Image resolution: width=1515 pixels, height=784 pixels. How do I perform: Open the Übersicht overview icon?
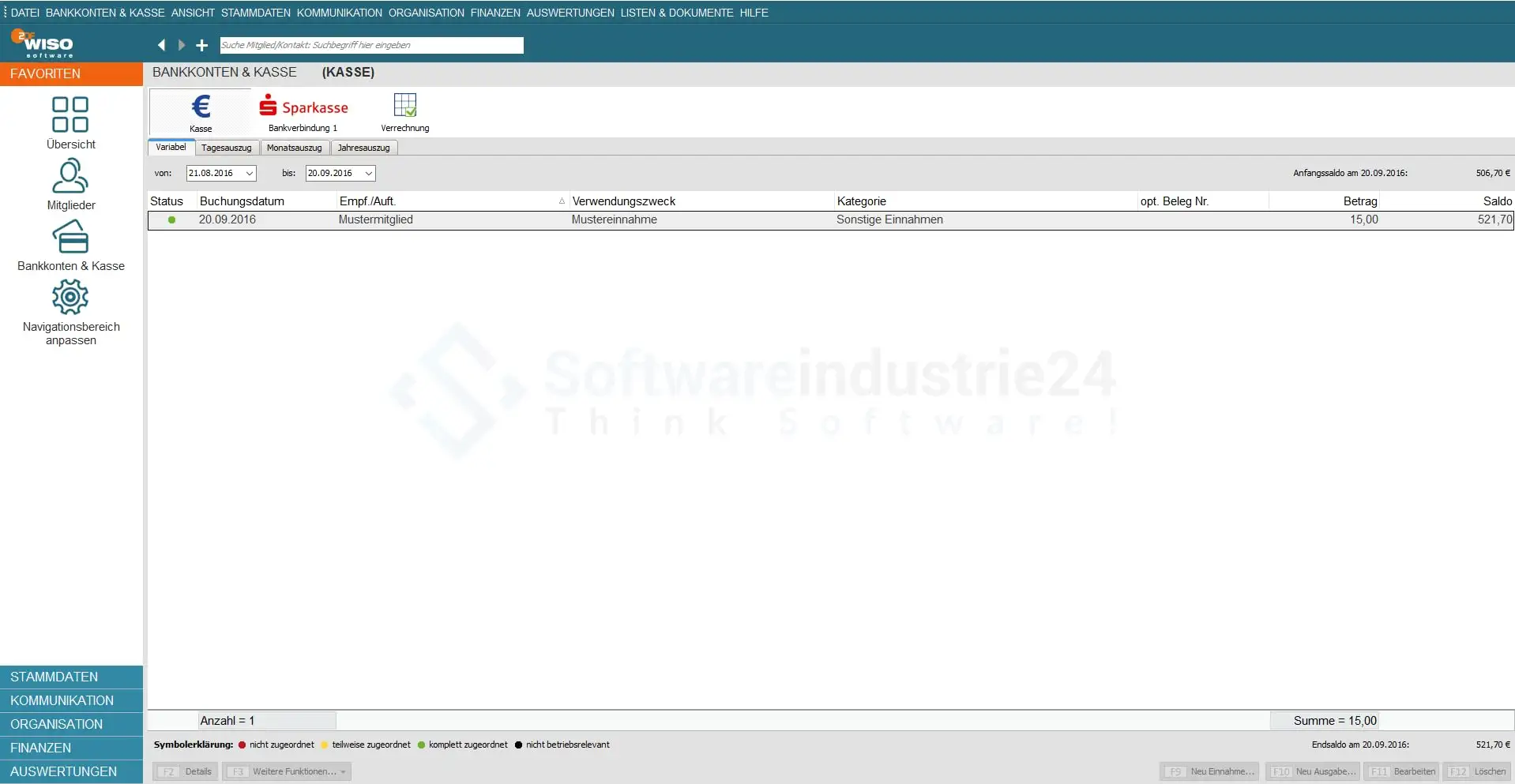(70, 115)
